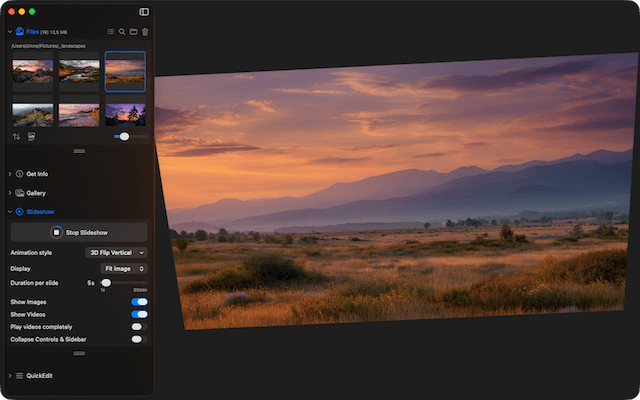The image size is (640, 400).
Task: Switch the files panel to list view
Action: 111,32
